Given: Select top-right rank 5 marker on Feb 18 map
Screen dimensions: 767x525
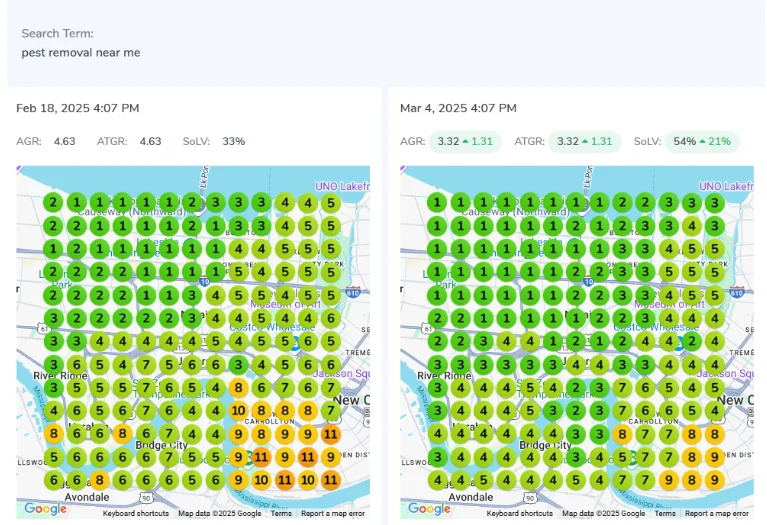Looking at the screenshot, I should pos(332,202).
